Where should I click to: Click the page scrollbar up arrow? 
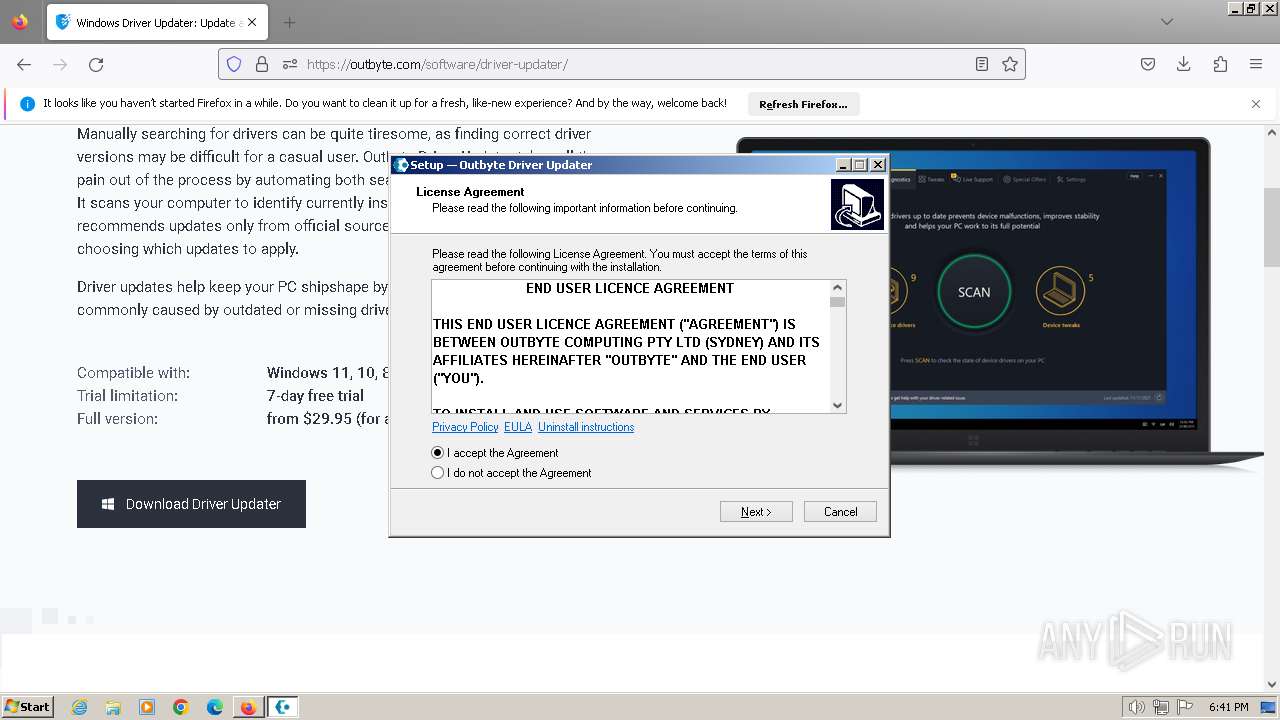[x=1272, y=132]
